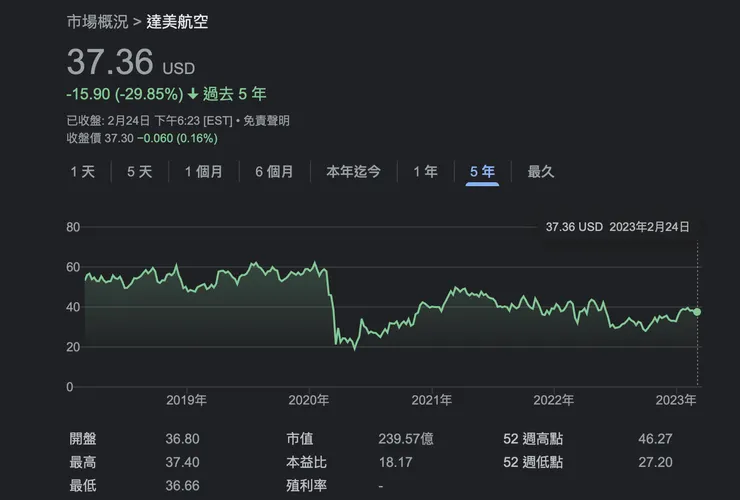Viewport: 740px width, 500px height.
Task: Click the 開盤 value 36.80
Action: [182, 439]
